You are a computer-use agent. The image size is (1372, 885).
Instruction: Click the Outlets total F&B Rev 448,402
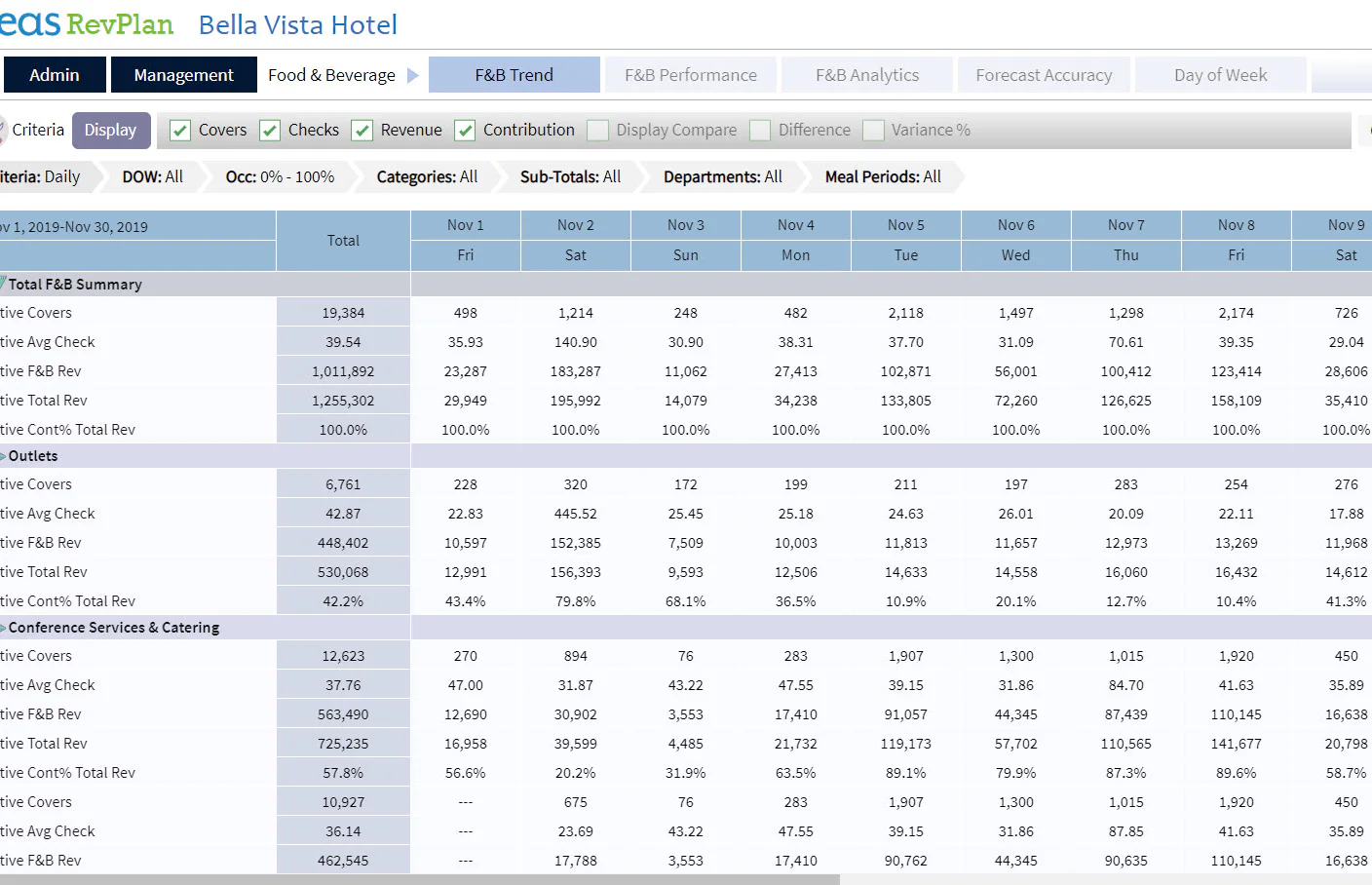pos(343,543)
